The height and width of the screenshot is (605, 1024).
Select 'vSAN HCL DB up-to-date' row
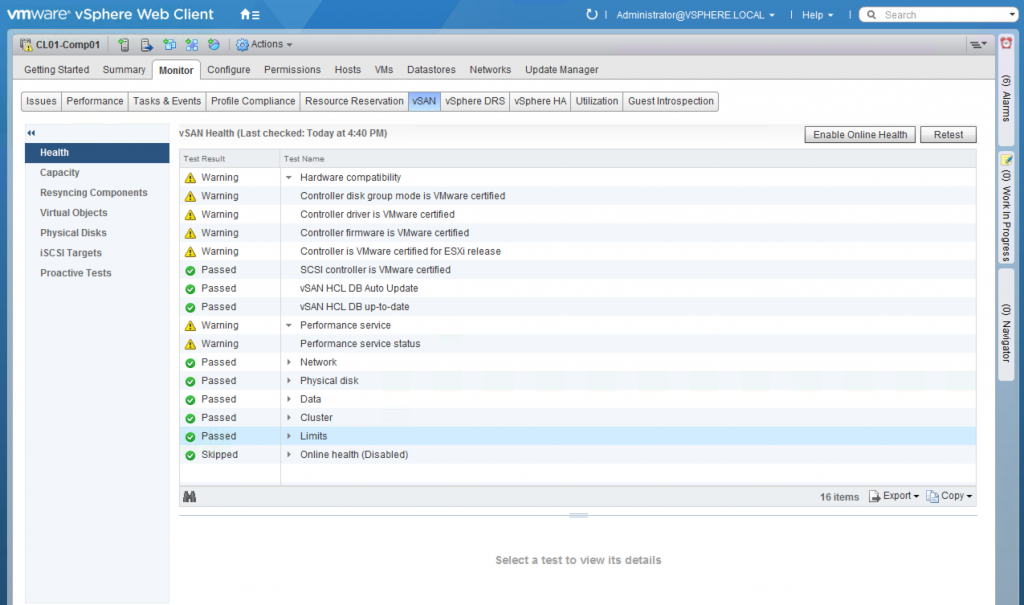pyautogui.click(x=577, y=306)
